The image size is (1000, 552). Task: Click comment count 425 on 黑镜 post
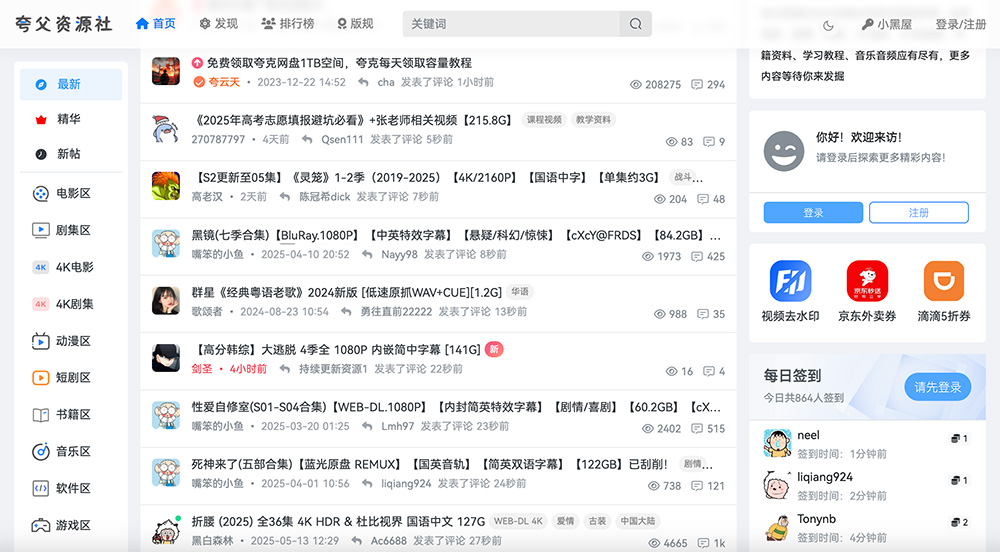(709, 256)
